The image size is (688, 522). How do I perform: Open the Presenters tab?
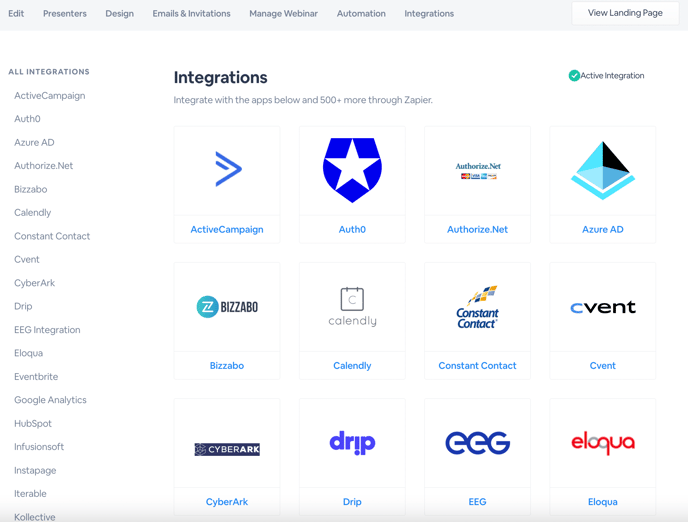64,14
